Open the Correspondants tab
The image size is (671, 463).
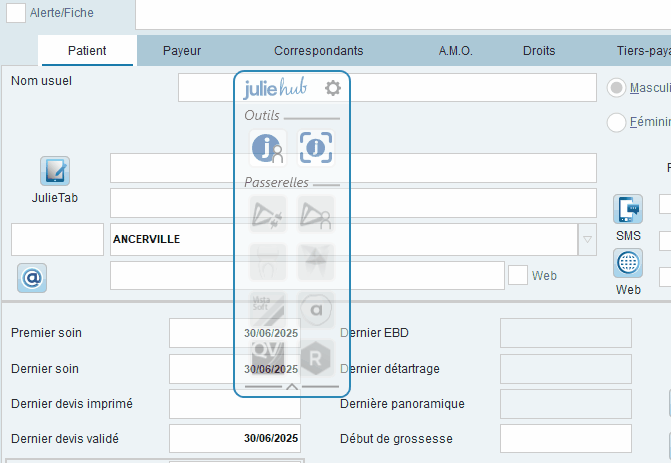318,50
